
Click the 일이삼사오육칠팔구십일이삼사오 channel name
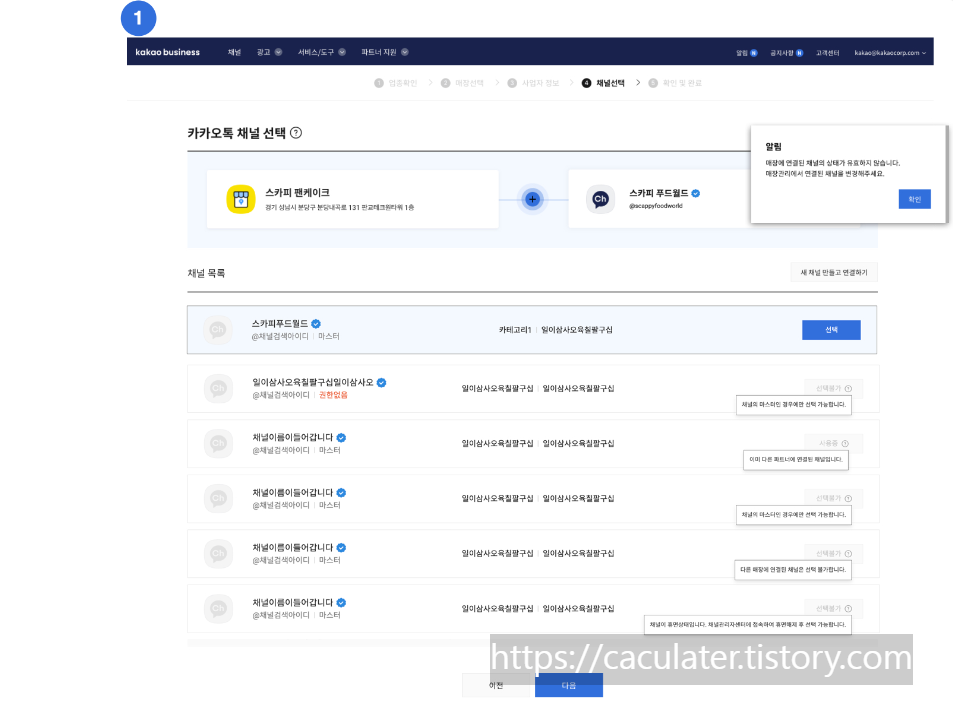point(313,382)
